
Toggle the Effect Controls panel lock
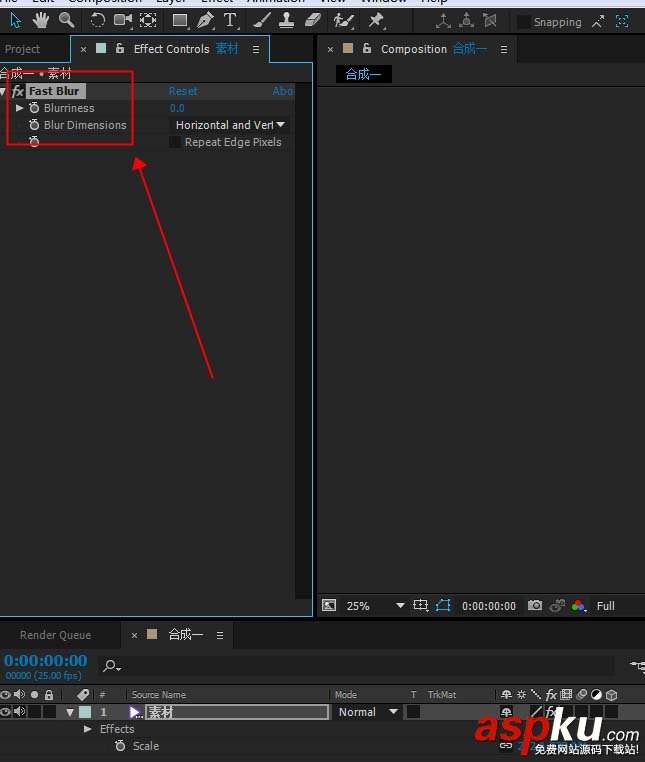click(x=120, y=49)
